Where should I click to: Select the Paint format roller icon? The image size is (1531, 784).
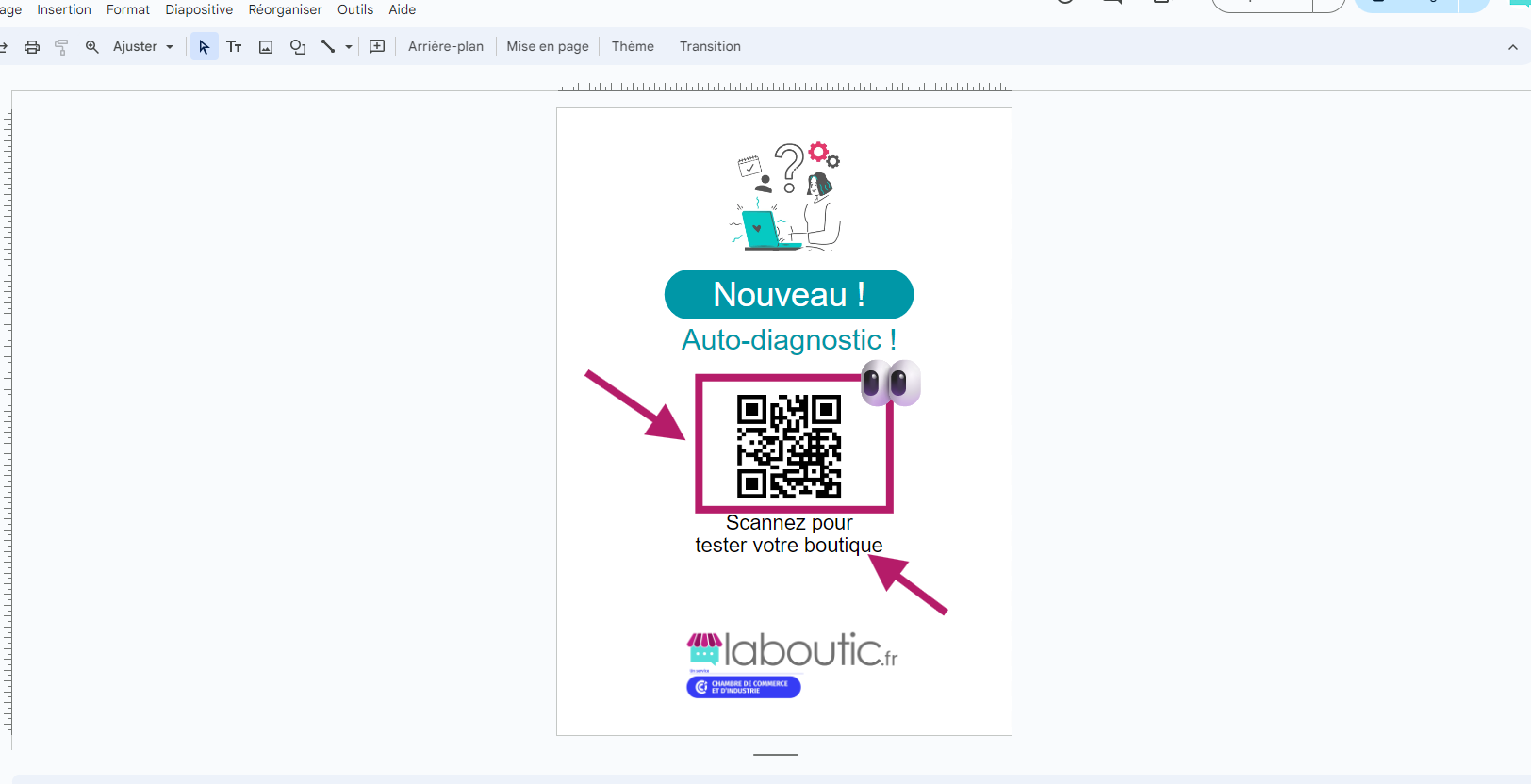61,47
